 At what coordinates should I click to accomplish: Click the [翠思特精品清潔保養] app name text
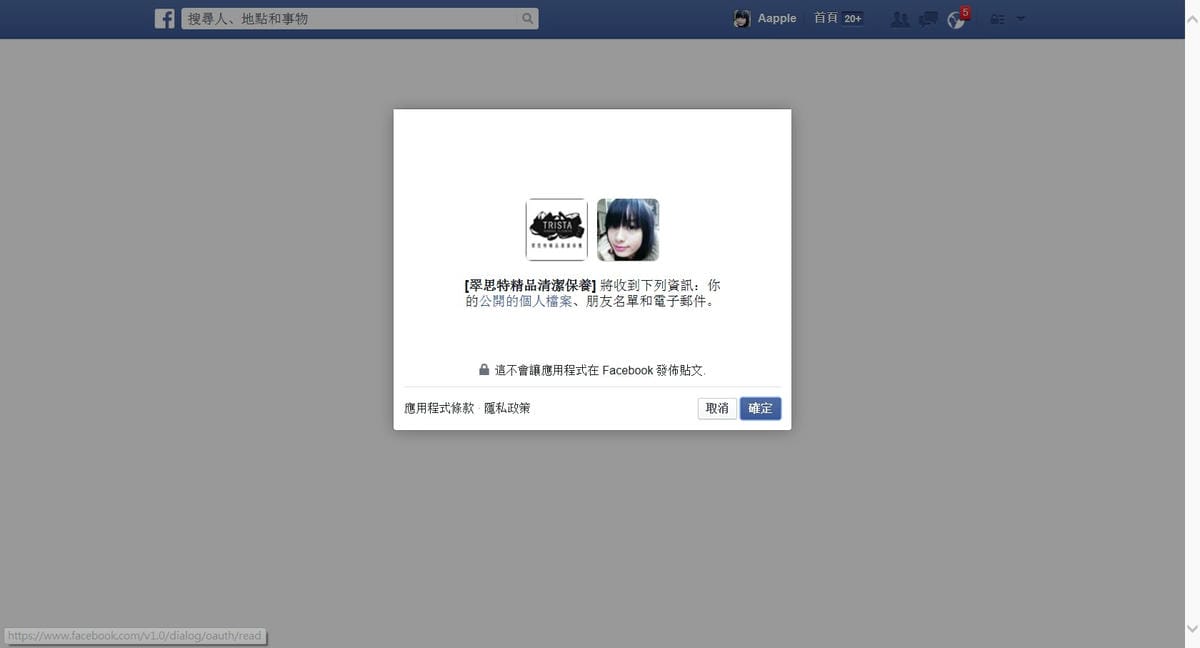pyautogui.click(x=530, y=285)
